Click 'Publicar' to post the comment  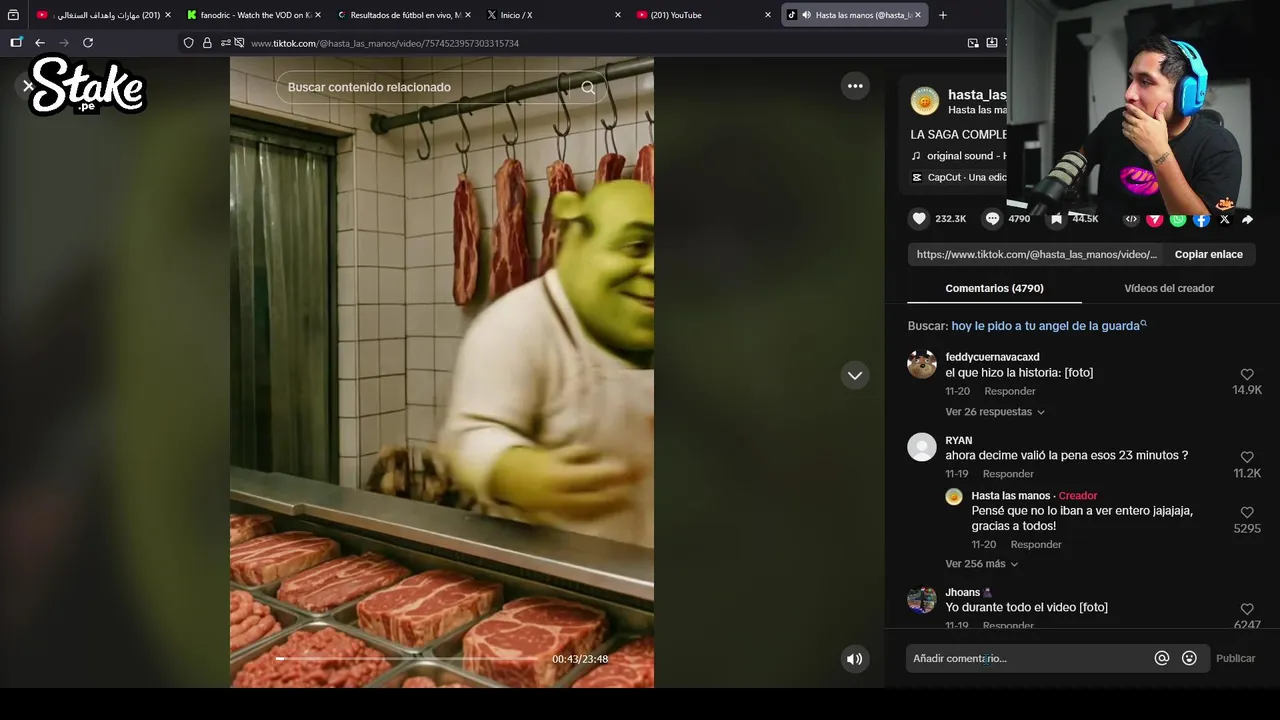point(1235,658)
